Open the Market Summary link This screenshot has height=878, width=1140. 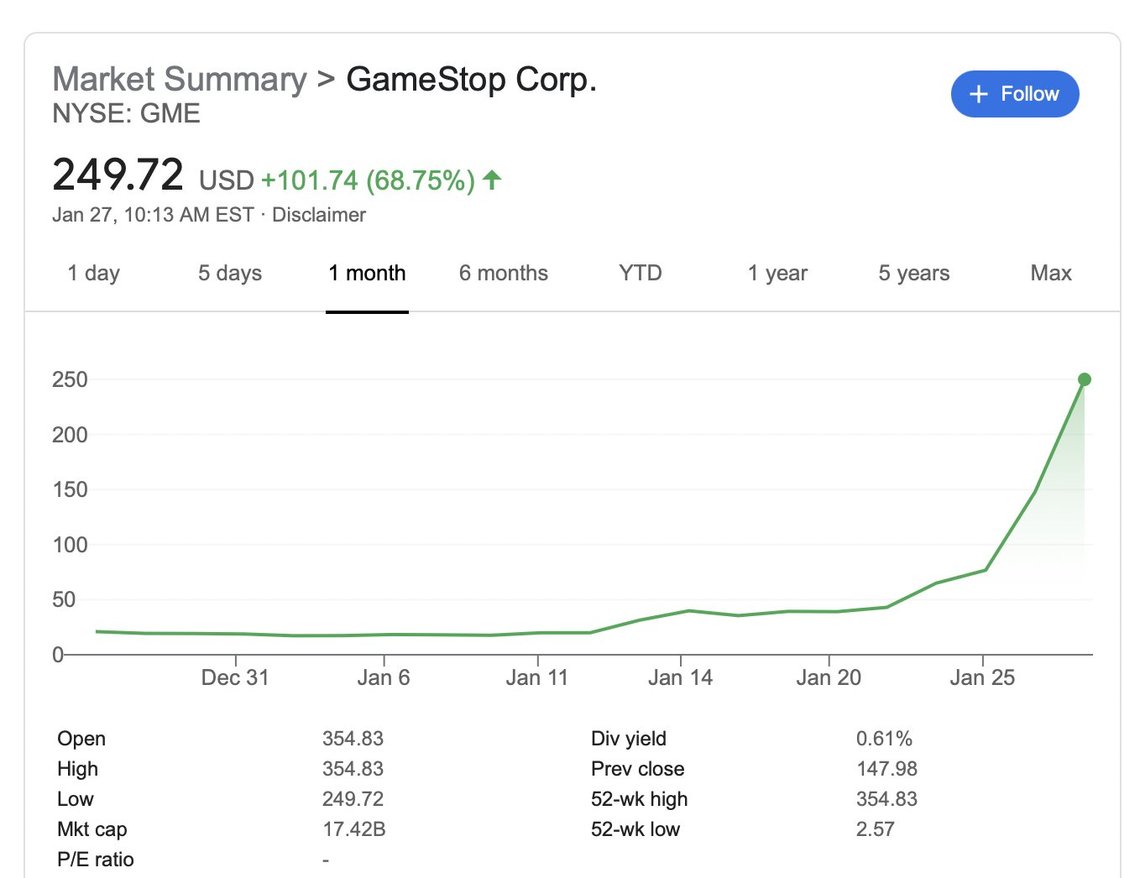click(x=180, y=79)
